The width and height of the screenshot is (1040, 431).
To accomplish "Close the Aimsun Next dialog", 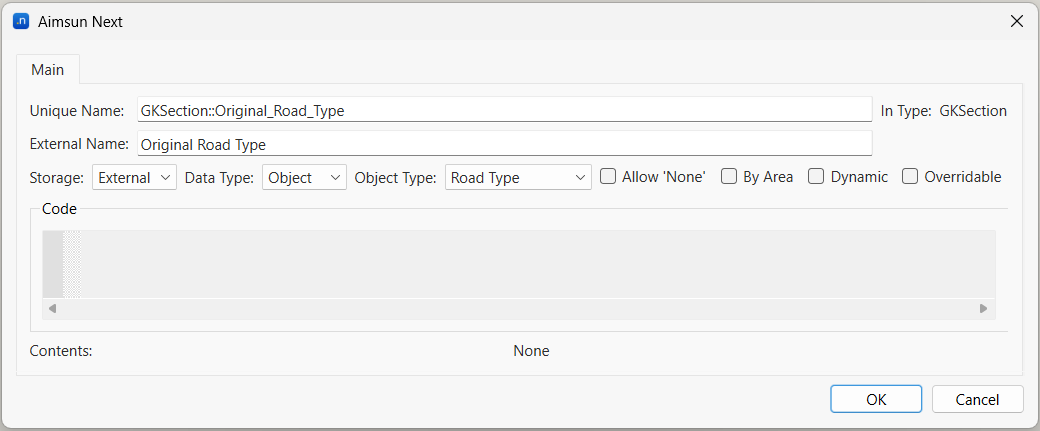I will pyautogui.click(x=1016, y=21).
